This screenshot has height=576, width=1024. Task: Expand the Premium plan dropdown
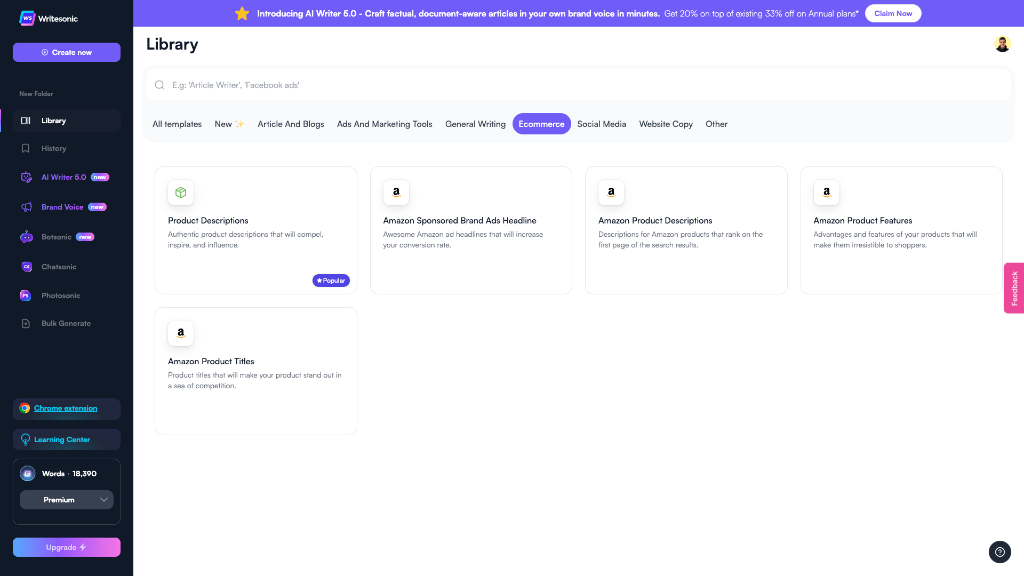[x=67, y=500]
